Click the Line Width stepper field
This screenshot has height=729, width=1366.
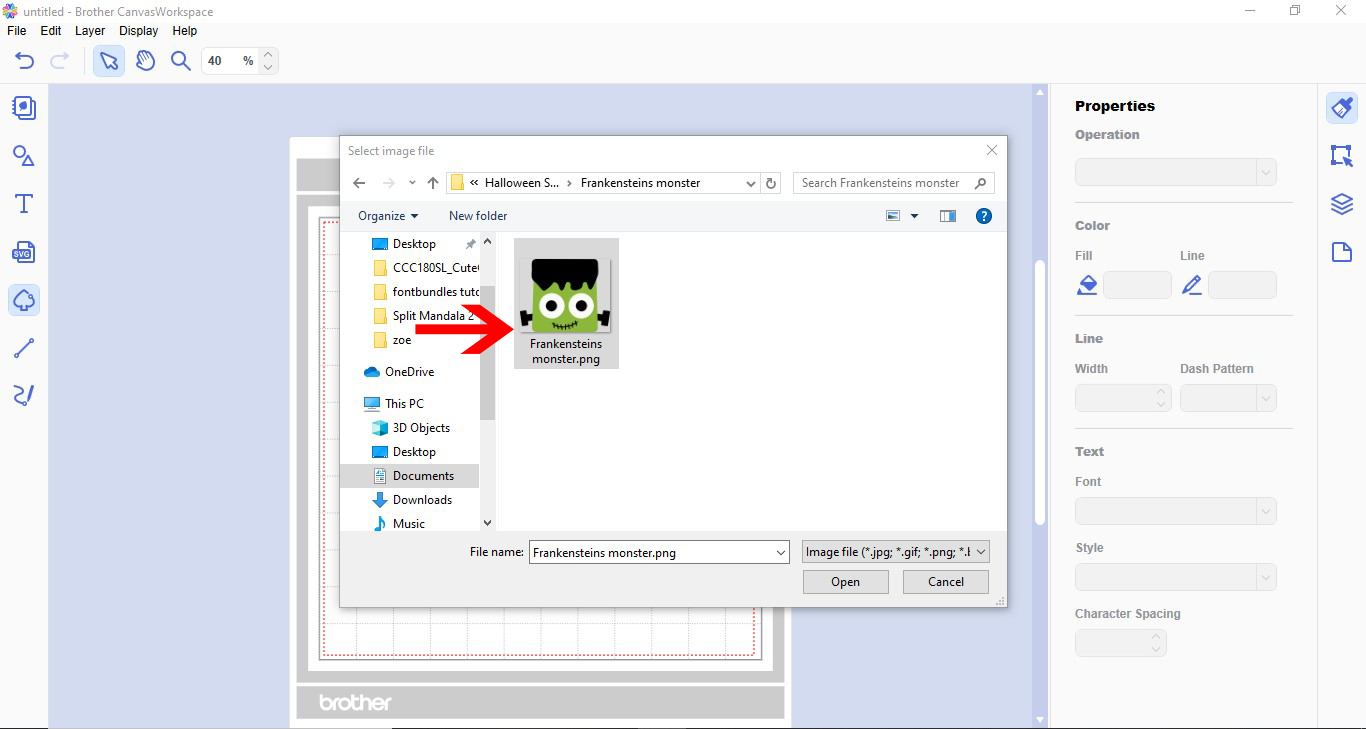pos(1123,398)
